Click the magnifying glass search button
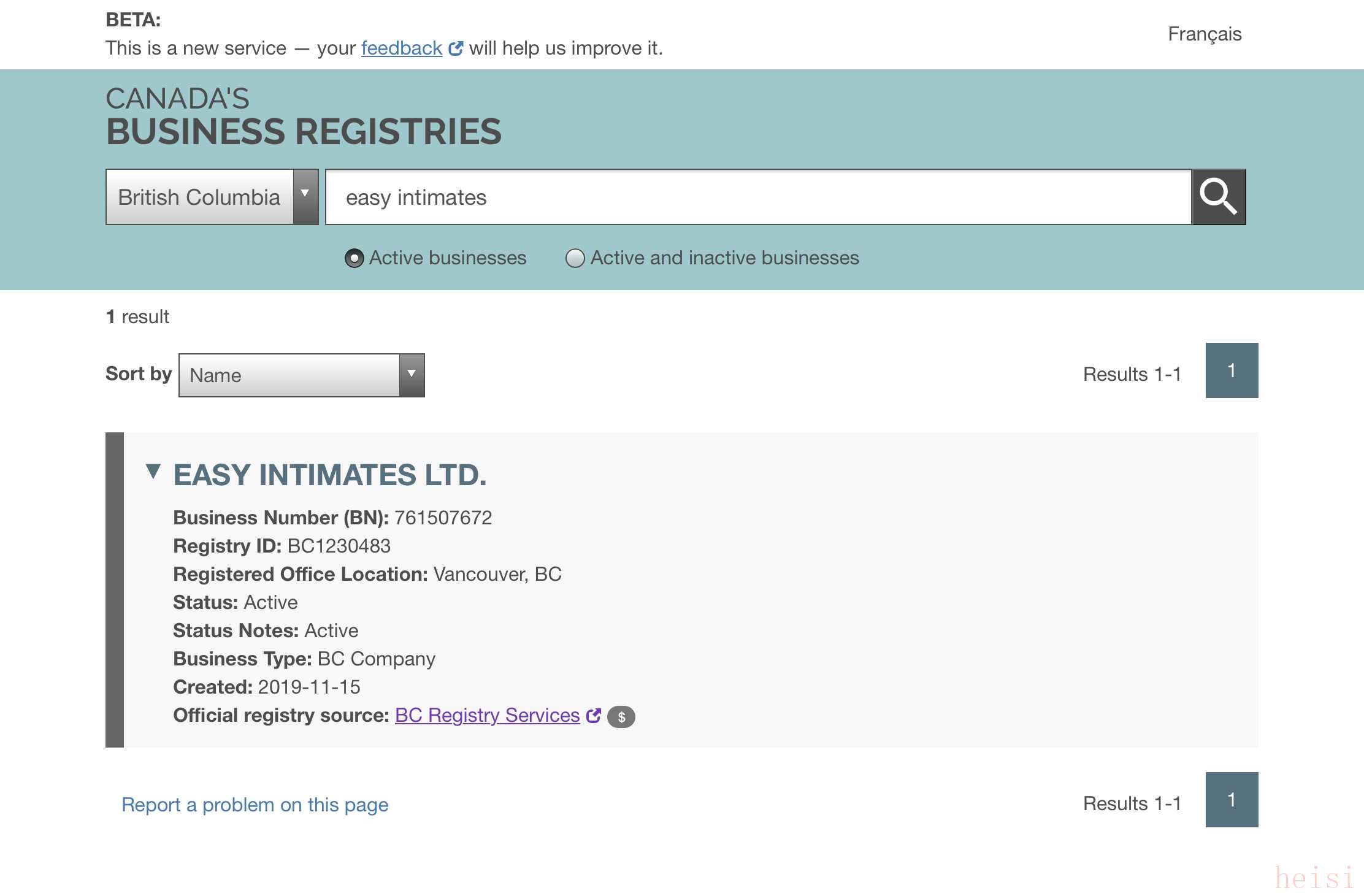The width and height of the screenshot is (1364, 896). (x=1218, y=197)
